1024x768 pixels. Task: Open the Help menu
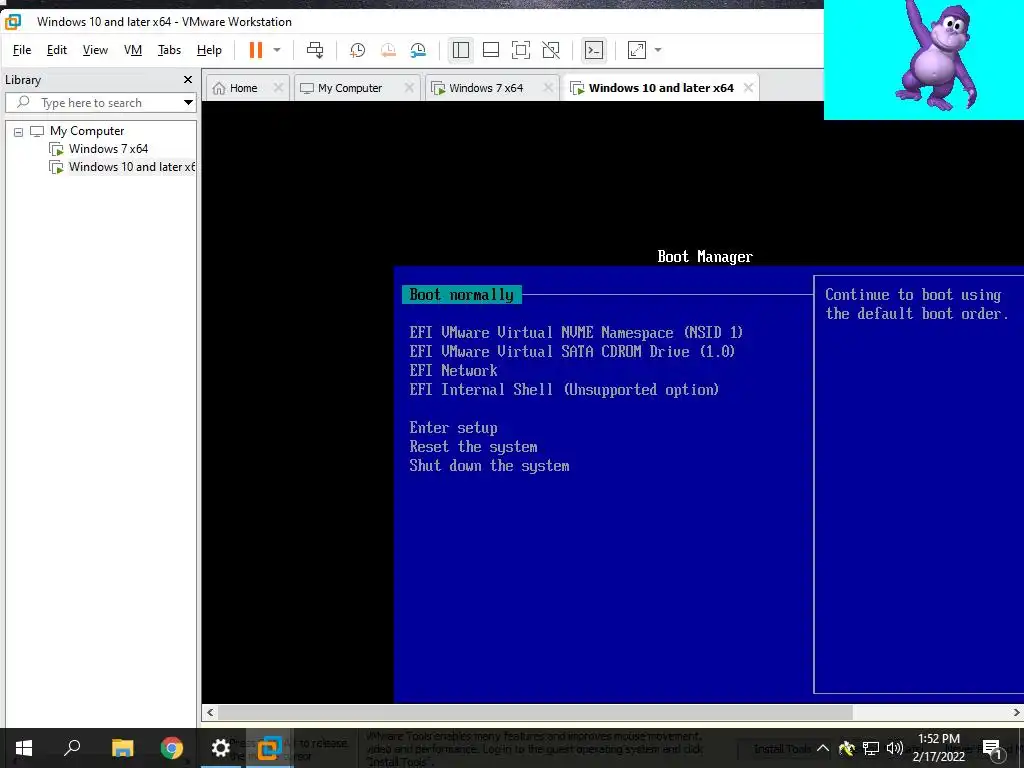[x=209, y=50]
